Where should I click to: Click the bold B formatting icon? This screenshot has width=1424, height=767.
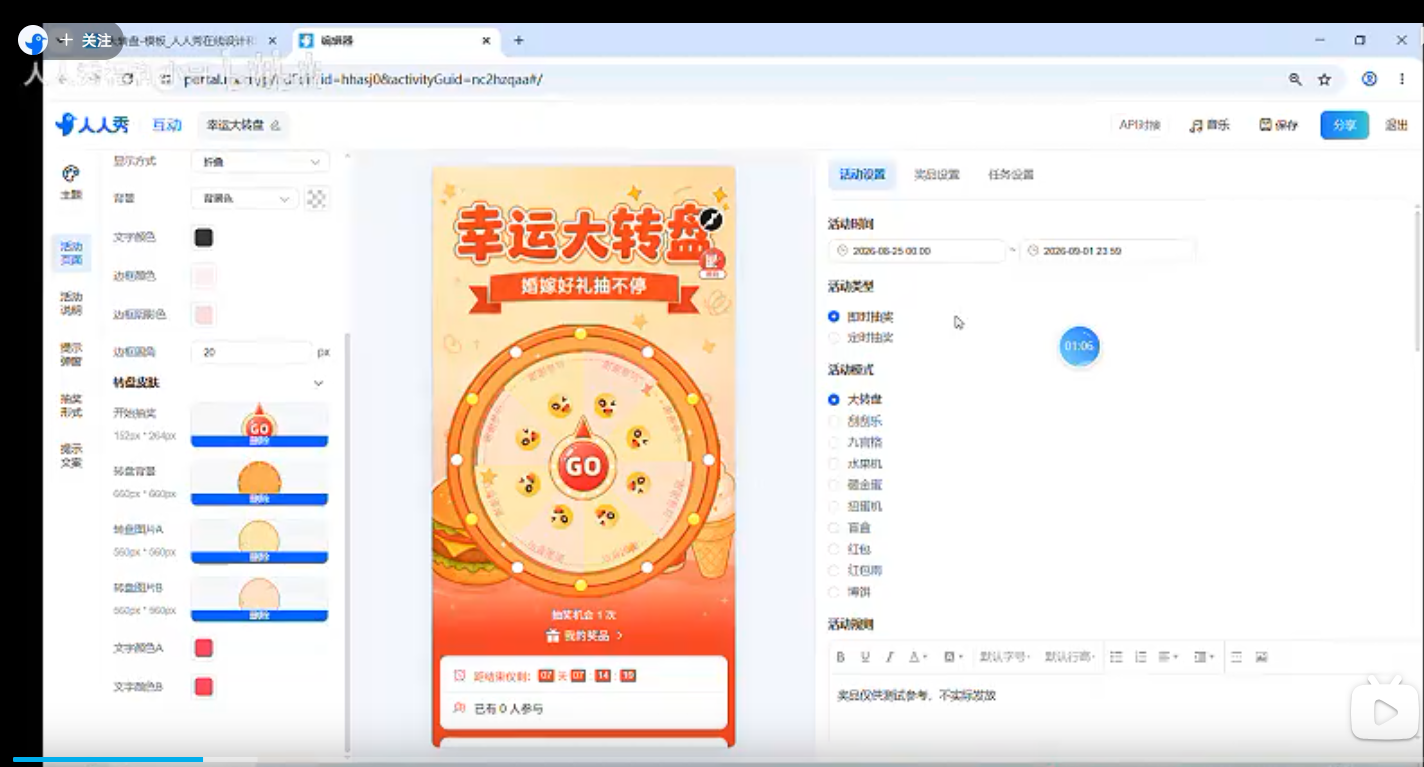click(x=840, y=657)
